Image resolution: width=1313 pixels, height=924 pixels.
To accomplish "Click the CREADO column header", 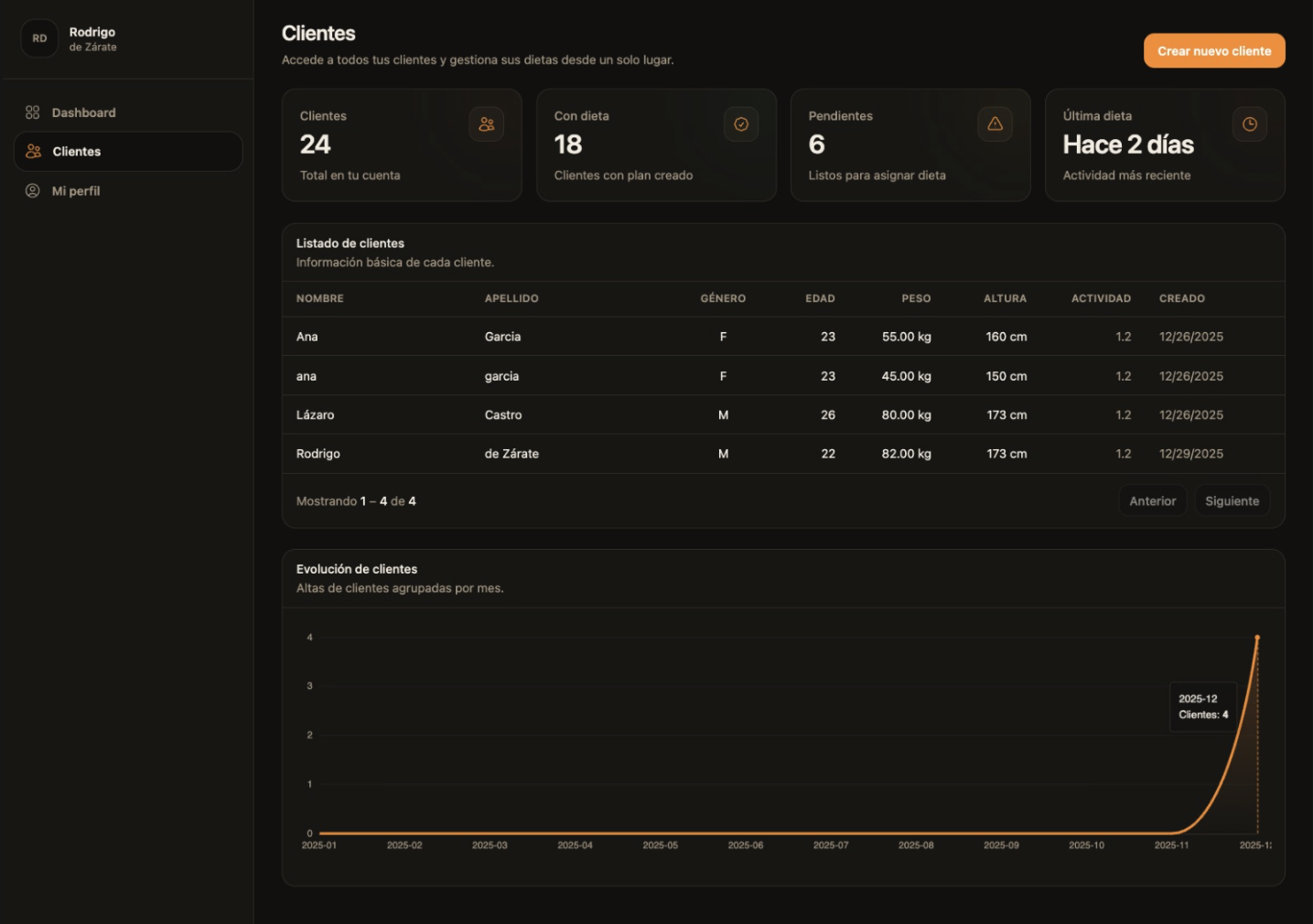I will (x=1181, y=298).
